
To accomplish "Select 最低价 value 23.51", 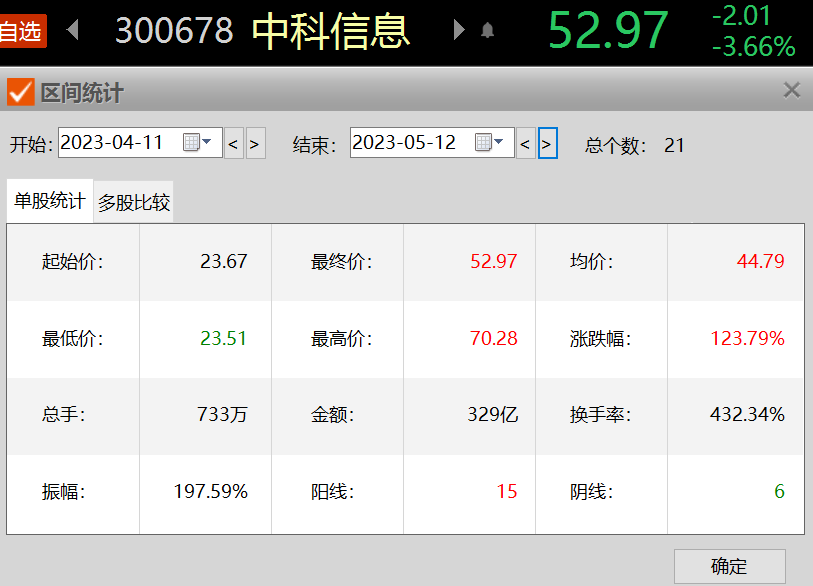I will pyautogui.click(x=223, y=339).
